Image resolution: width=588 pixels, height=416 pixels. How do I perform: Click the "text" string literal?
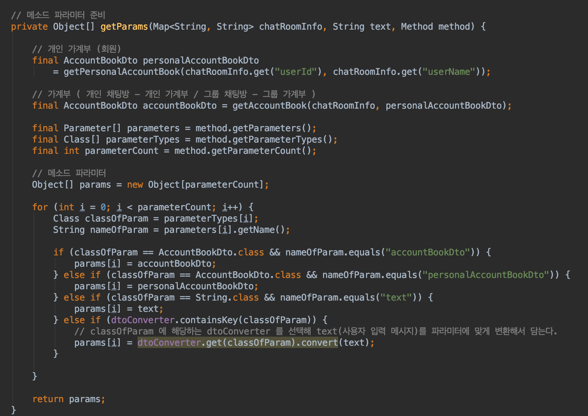click(396, 297)
